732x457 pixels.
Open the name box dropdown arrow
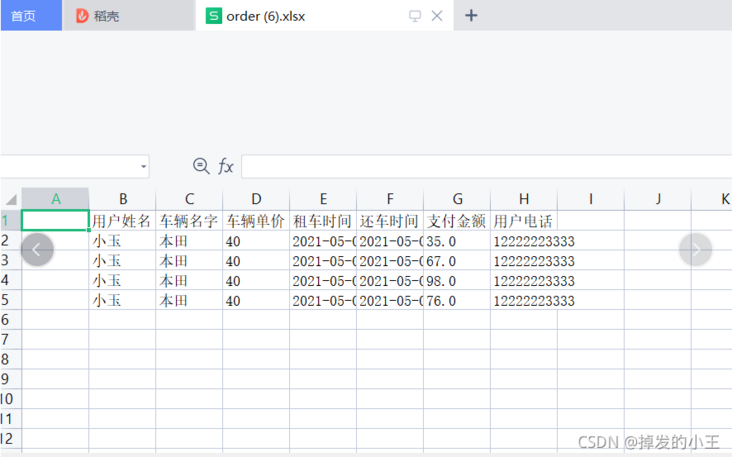[143, 167]
